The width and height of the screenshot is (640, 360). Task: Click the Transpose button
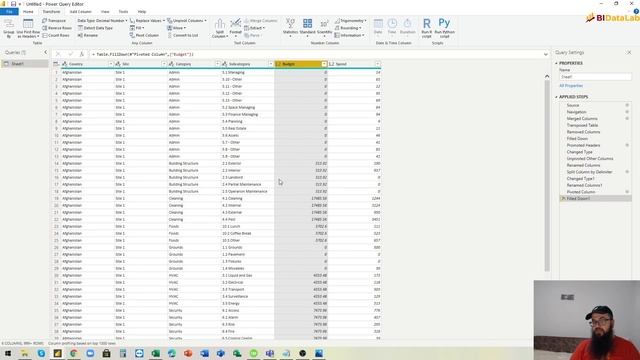point(54,20)
